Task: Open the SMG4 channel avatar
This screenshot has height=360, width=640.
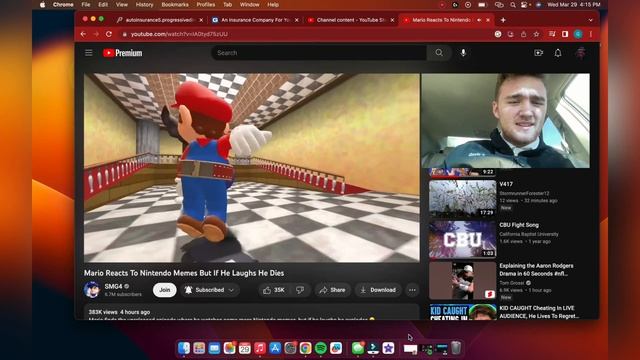Action: pyautogui.click(x=92, y=290)
